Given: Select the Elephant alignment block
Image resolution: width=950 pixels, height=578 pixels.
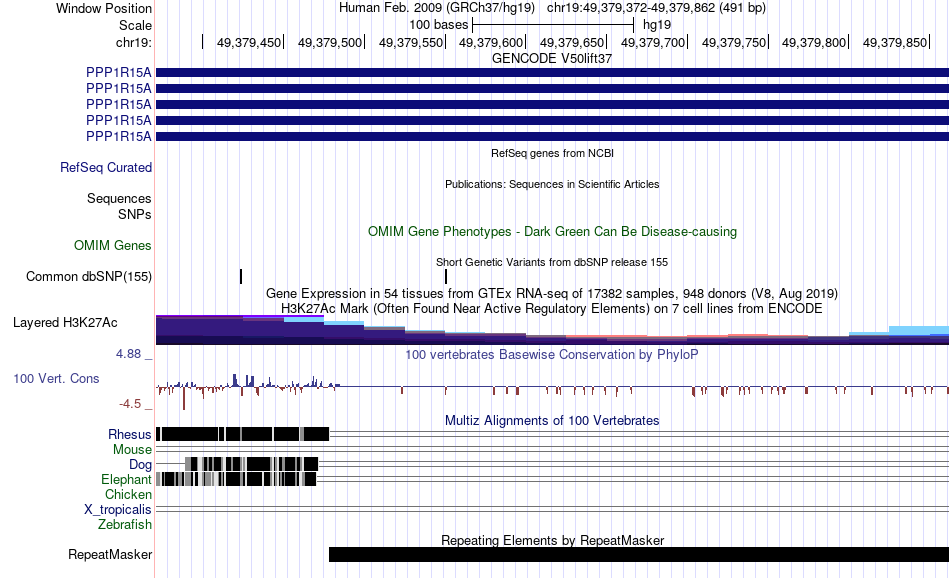Looking at the screenshot, I should [x=236, y=479].
